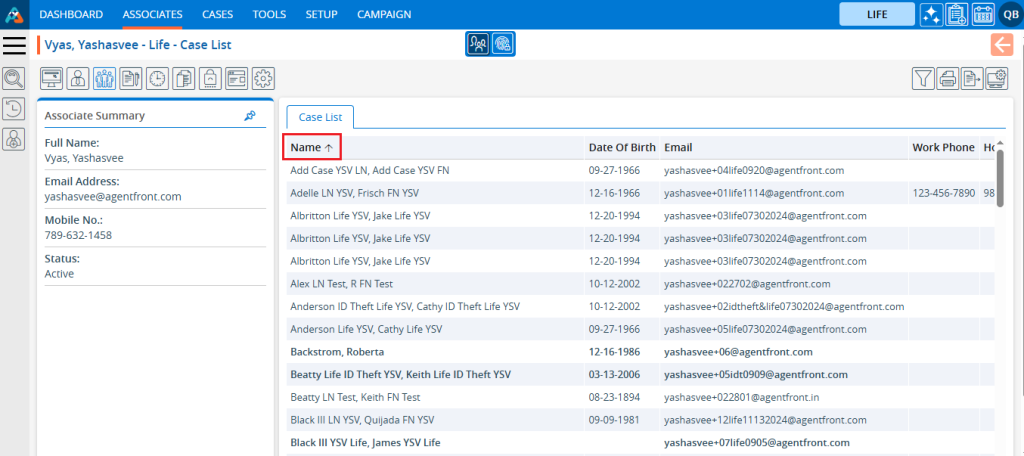Select the Case List tab
This screenshot has width=1024, height=456.
click(x=320, y=117)
